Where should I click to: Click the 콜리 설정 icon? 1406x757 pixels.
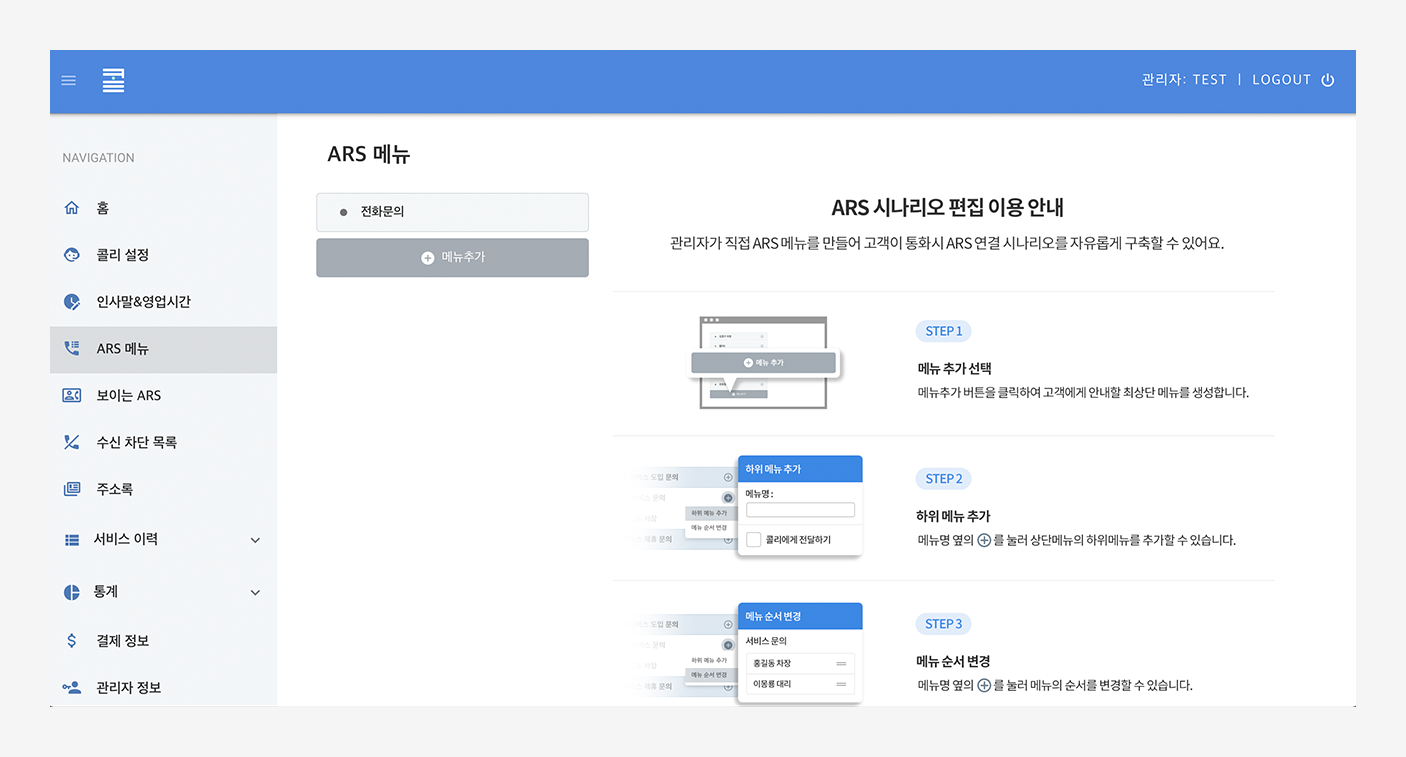click(71, 255)
